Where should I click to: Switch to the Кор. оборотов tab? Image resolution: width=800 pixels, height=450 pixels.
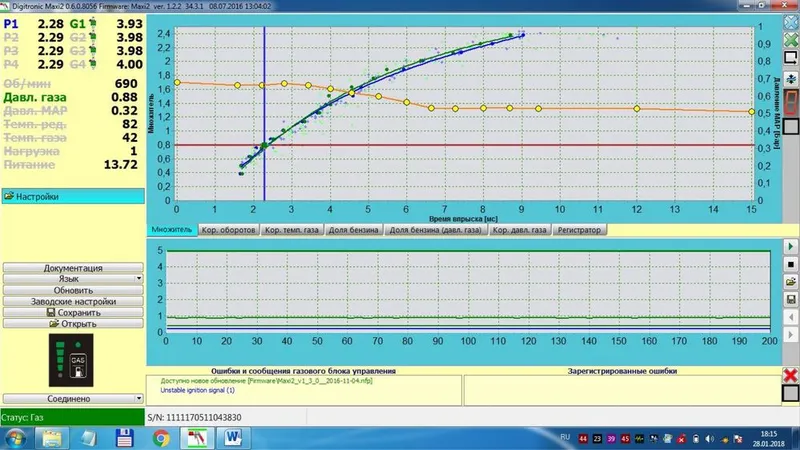click(228, 230)
